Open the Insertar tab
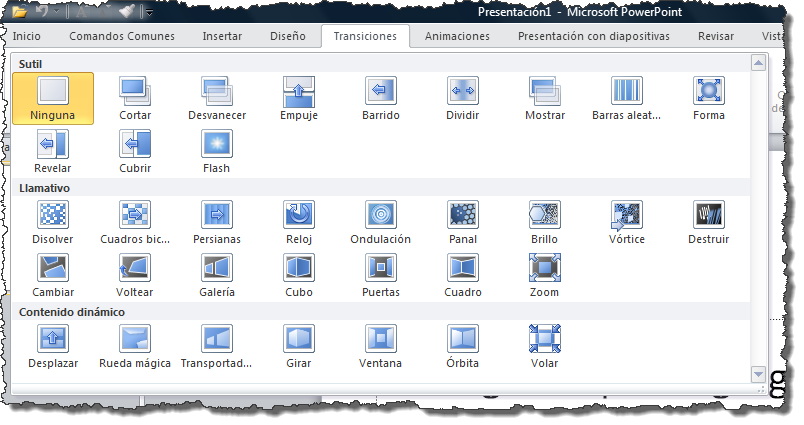The width and height of the screenshot is (804, 425). click(222, 36)
